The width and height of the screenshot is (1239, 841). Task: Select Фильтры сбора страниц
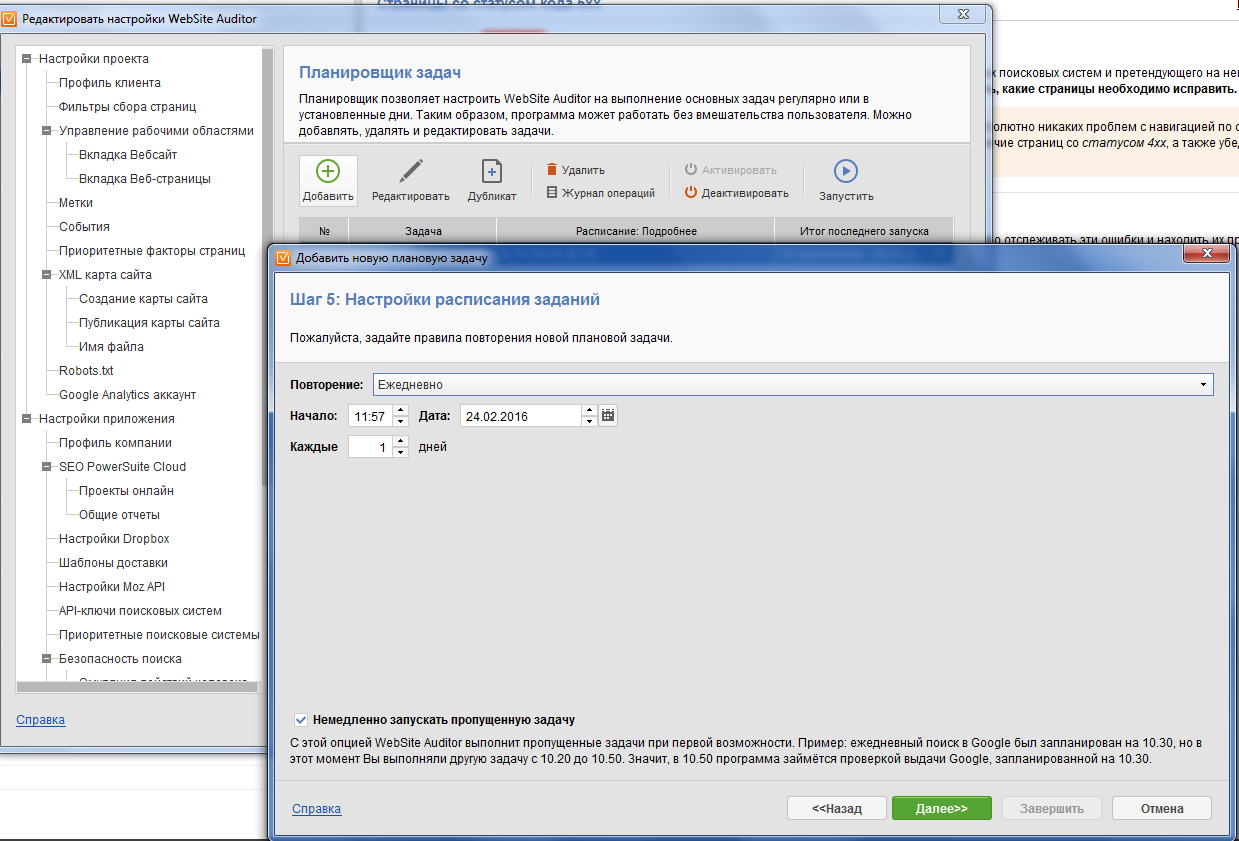tap(127, 107)
